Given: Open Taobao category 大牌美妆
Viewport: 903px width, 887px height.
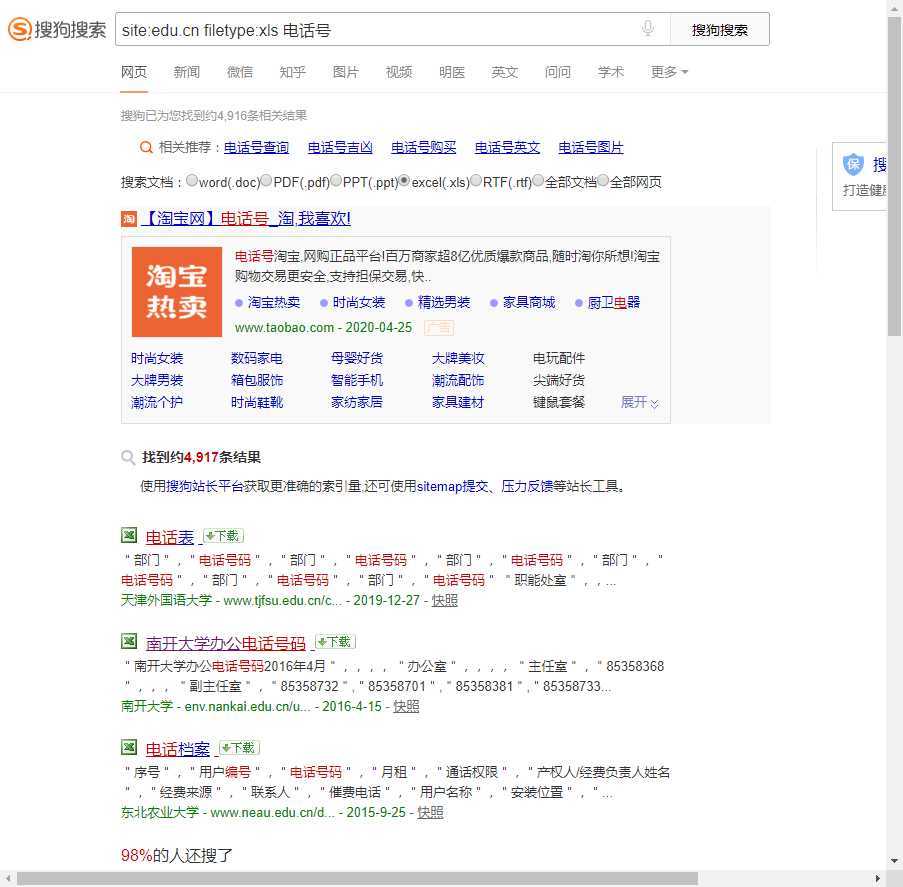Looking at the screenshot, I should click(x=458, y=358).
